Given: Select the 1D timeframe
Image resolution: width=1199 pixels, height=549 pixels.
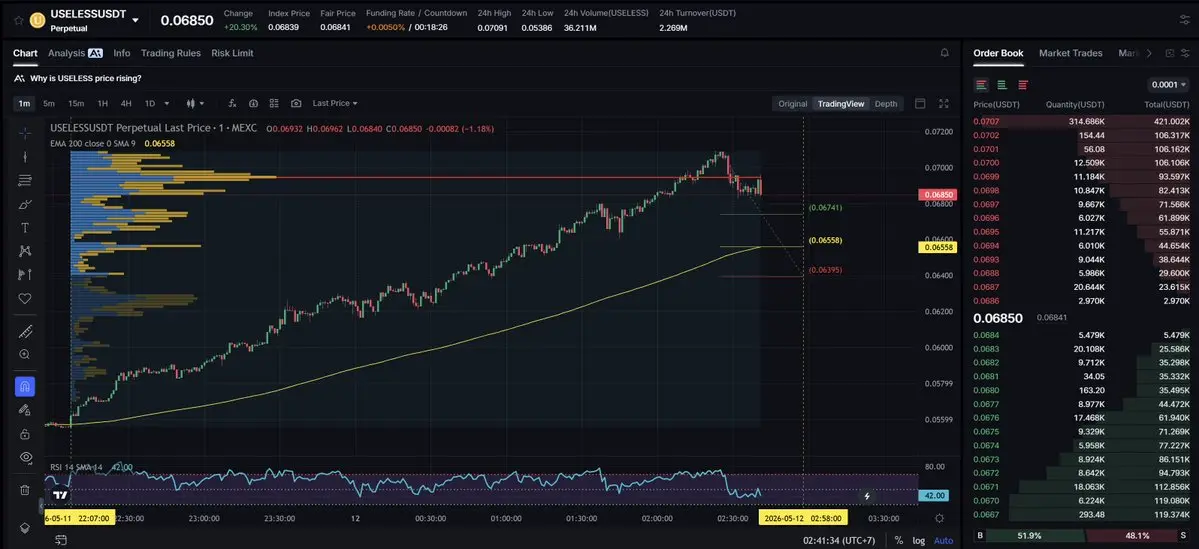Looking at the screenshot, I should 150,103.
